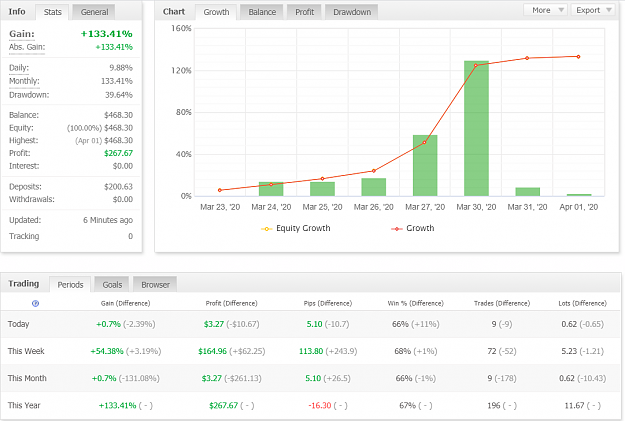
Task: Select the Profit chart tab
Action: pos(305,12)
